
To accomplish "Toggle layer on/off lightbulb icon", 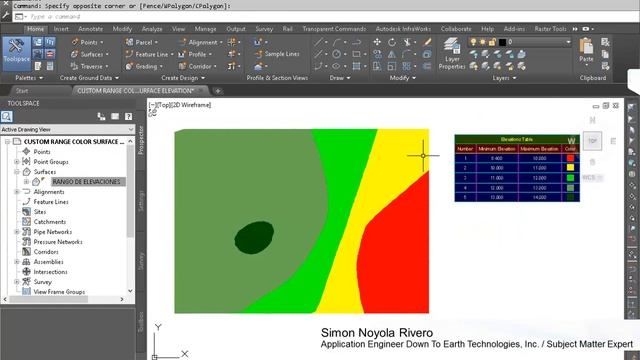I will [x=473, y=42].
